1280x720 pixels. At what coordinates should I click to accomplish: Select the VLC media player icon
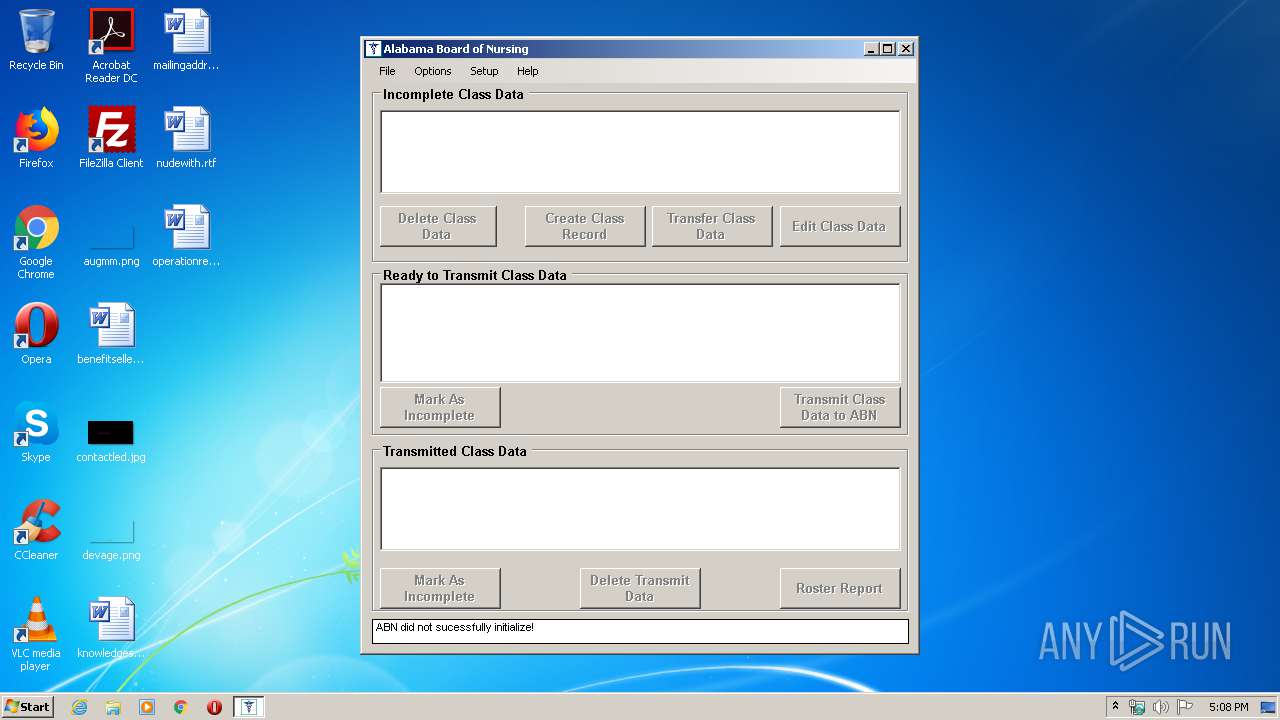coord(36,634)
